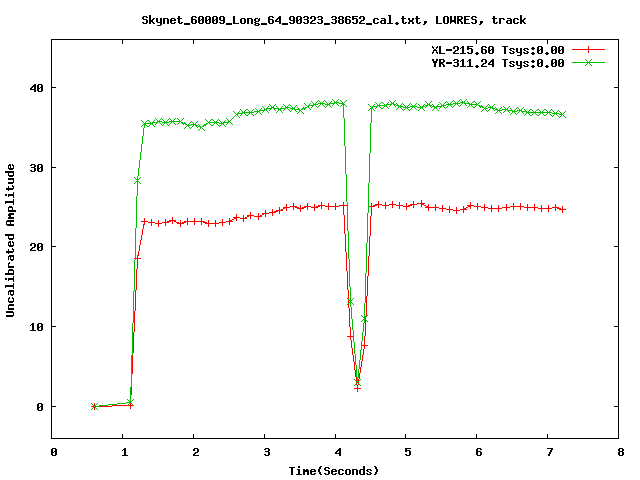Image resolution: width=640 pixels, height=480 pixels.
Task: Click x-axis tick label 6
Action: click(x=479, y=452)
